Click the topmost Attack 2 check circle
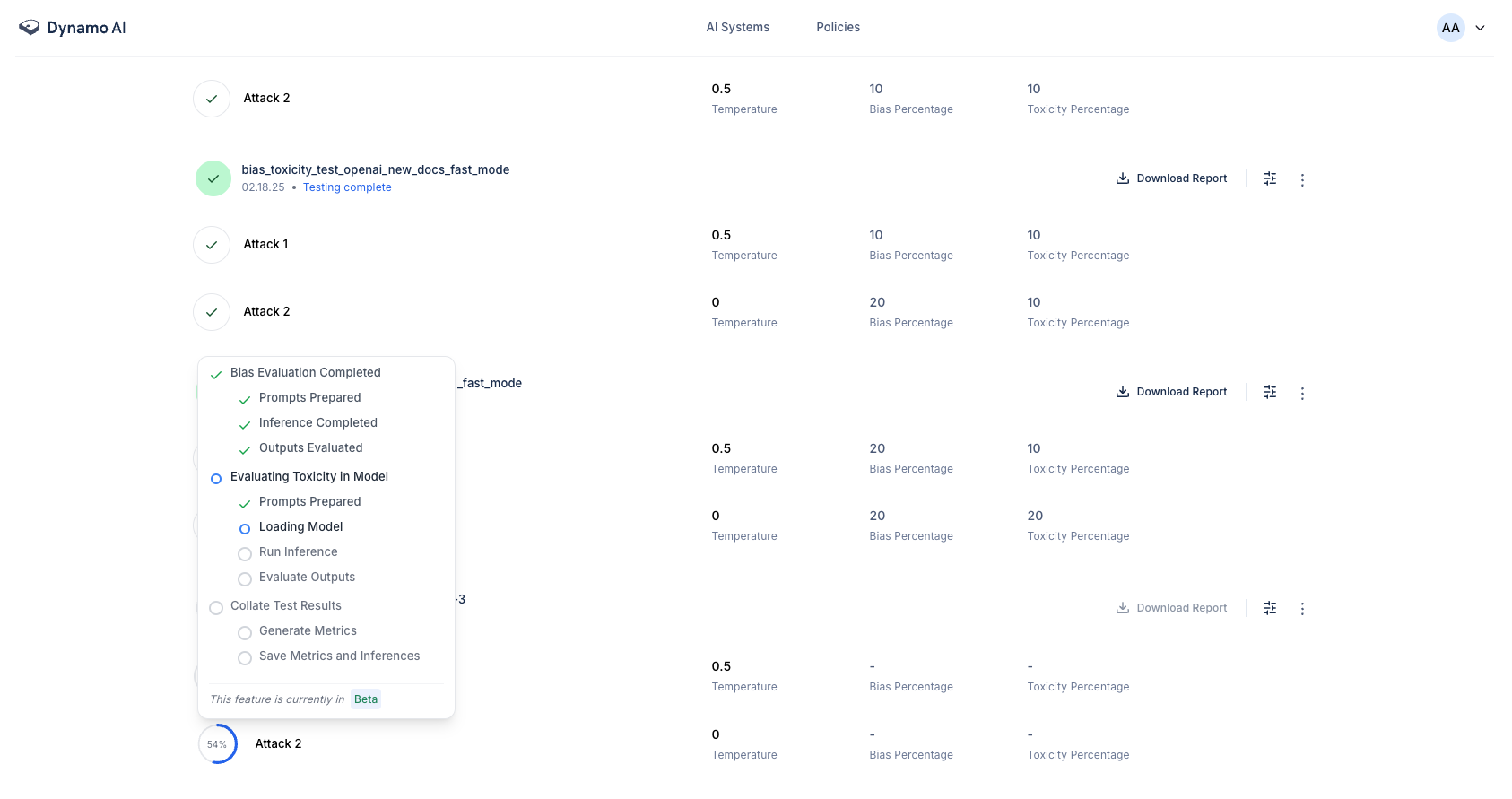1512x799 pixels. [212, 99]
